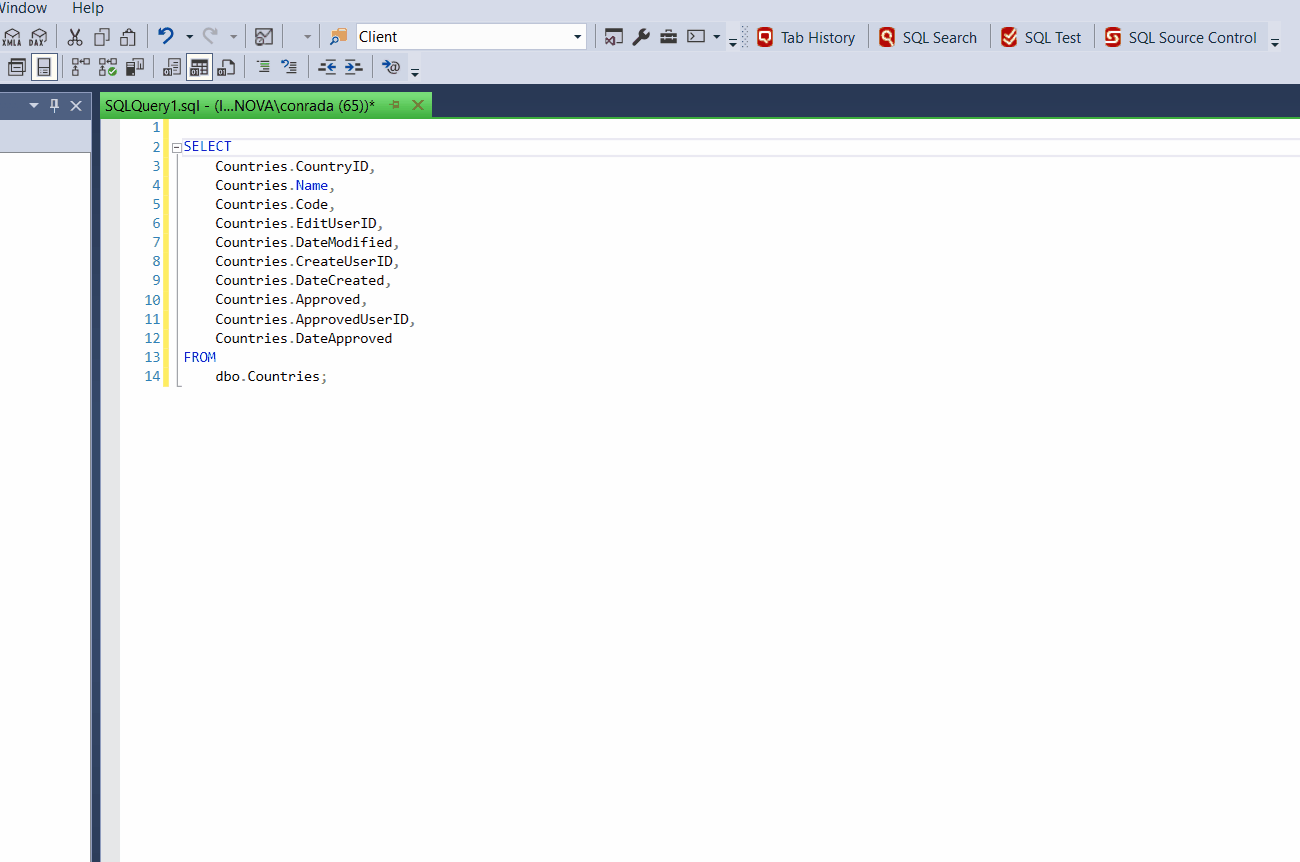The width and height of the screenshot is (1300, 862).
Task: Comment out the selected lines
Action: [263, 67]
